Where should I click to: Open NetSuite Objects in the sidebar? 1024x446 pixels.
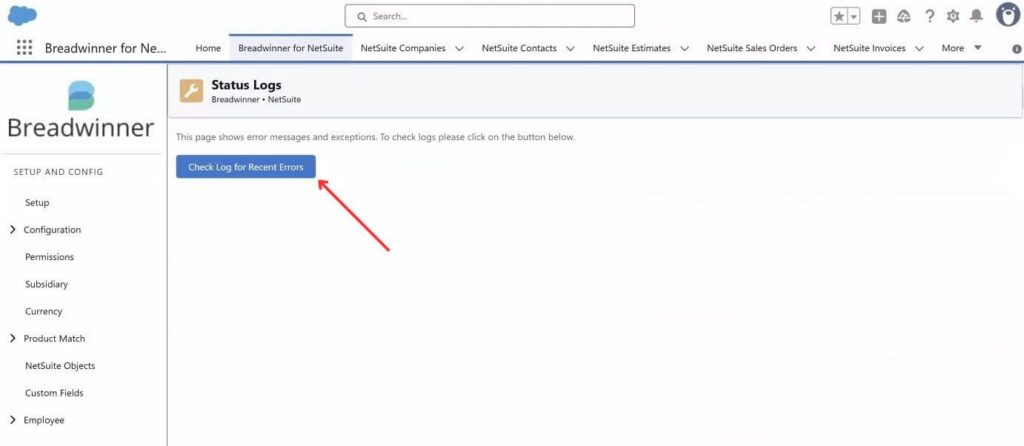pos(60,366)
